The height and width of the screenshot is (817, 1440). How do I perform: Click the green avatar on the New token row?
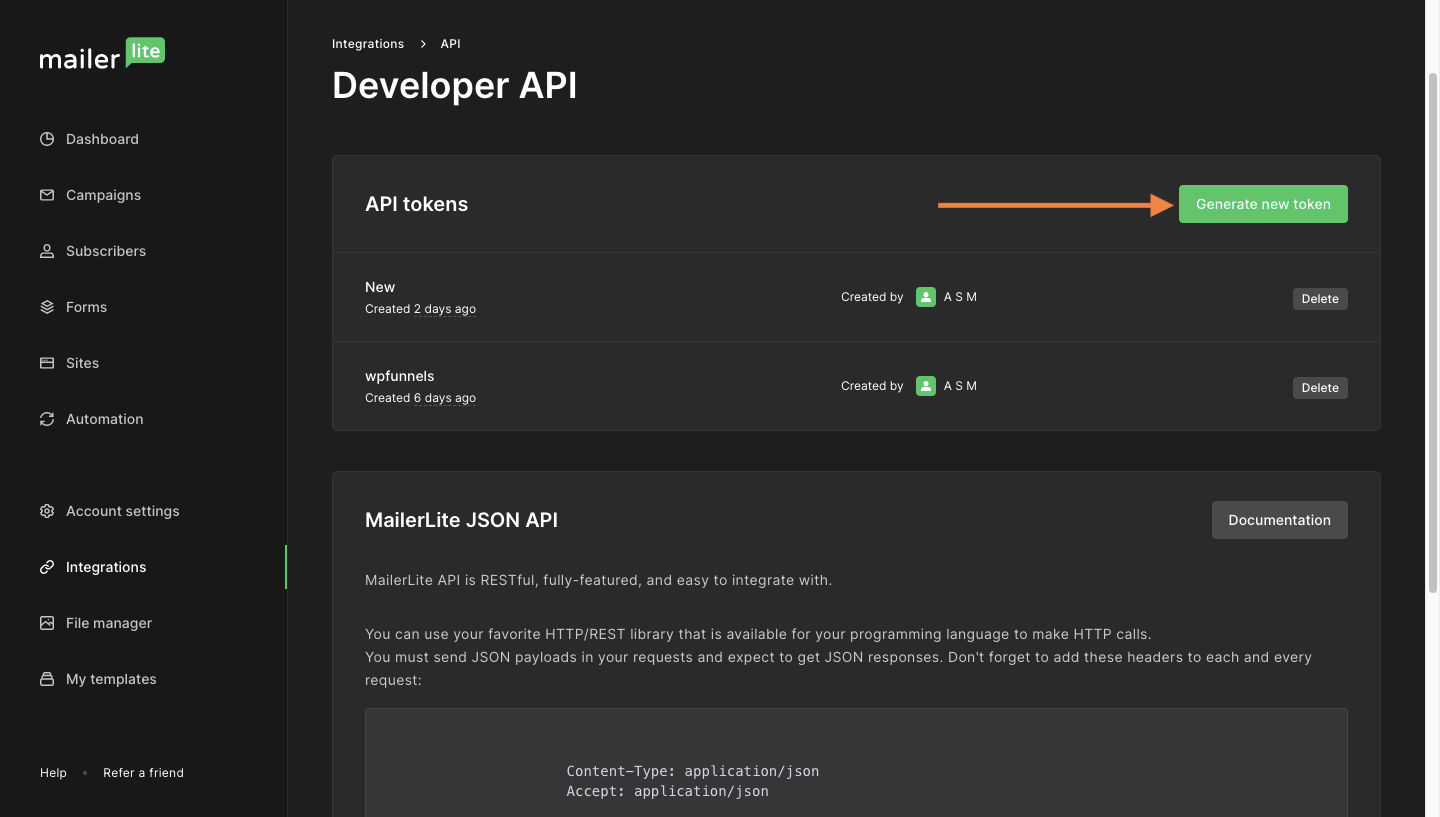[x=926, y=297]
